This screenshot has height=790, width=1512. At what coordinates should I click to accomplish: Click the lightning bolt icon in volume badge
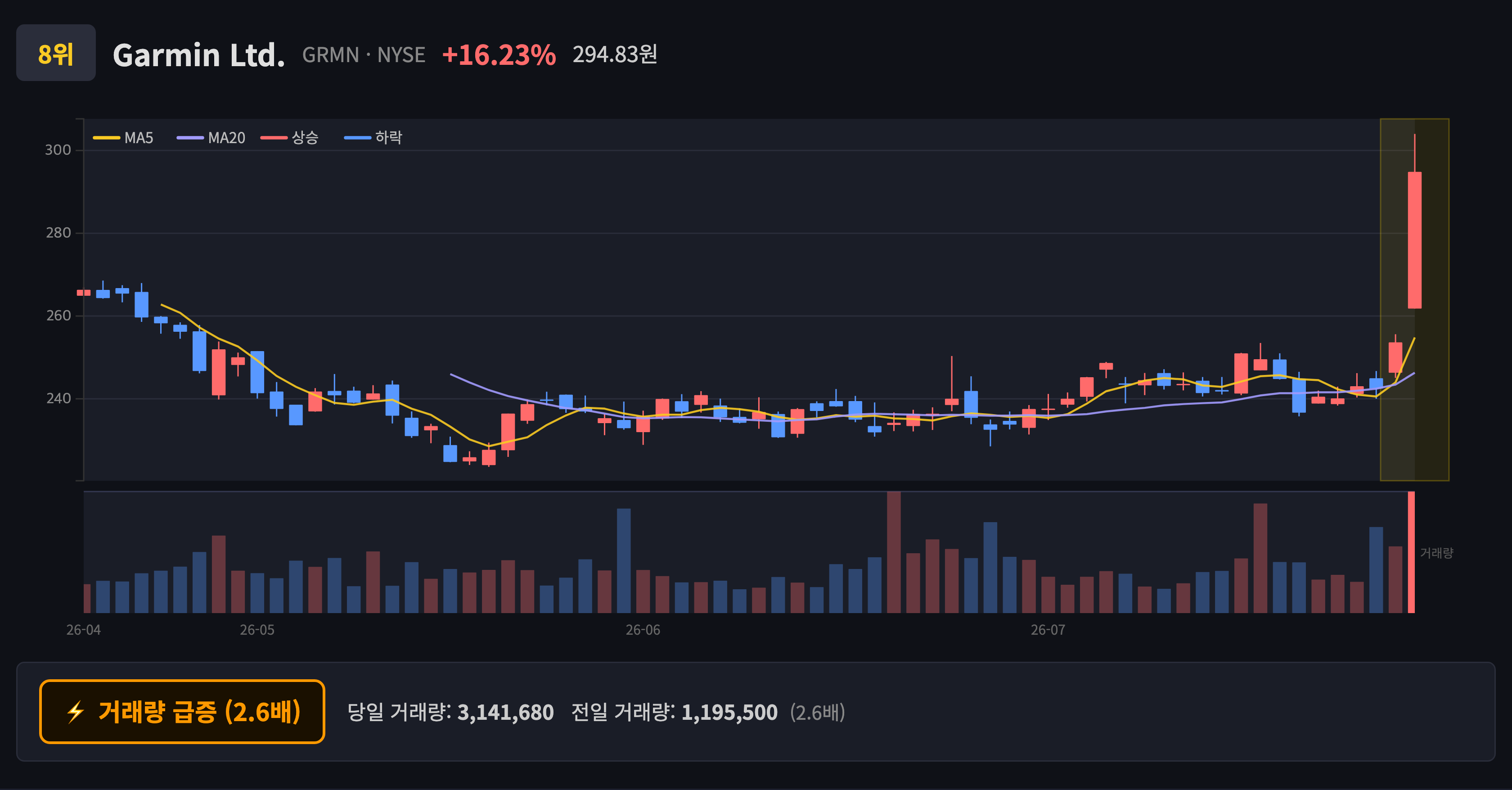(76, 712)
